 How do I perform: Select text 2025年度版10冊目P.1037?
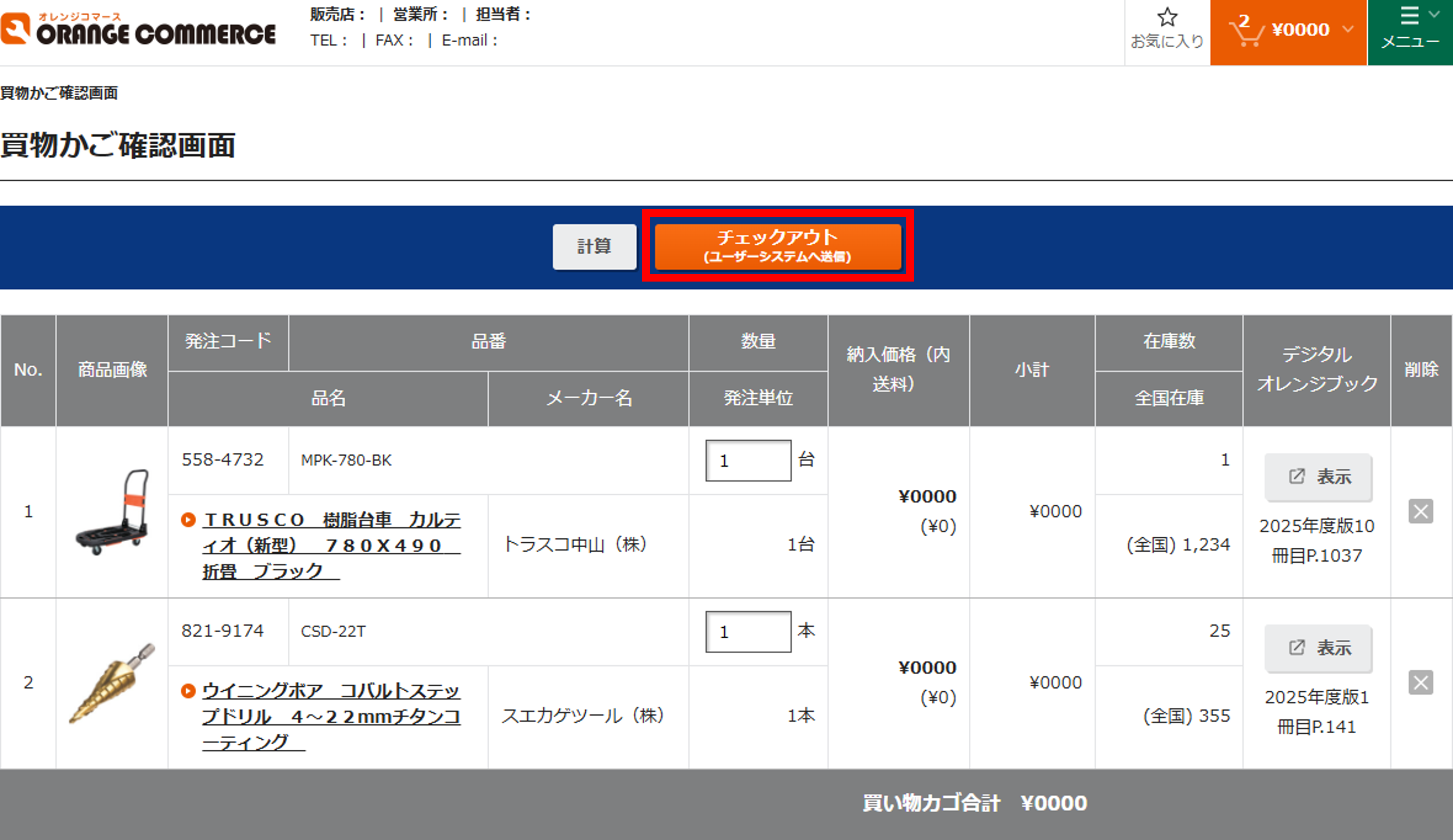click(x=1317, y=541)
